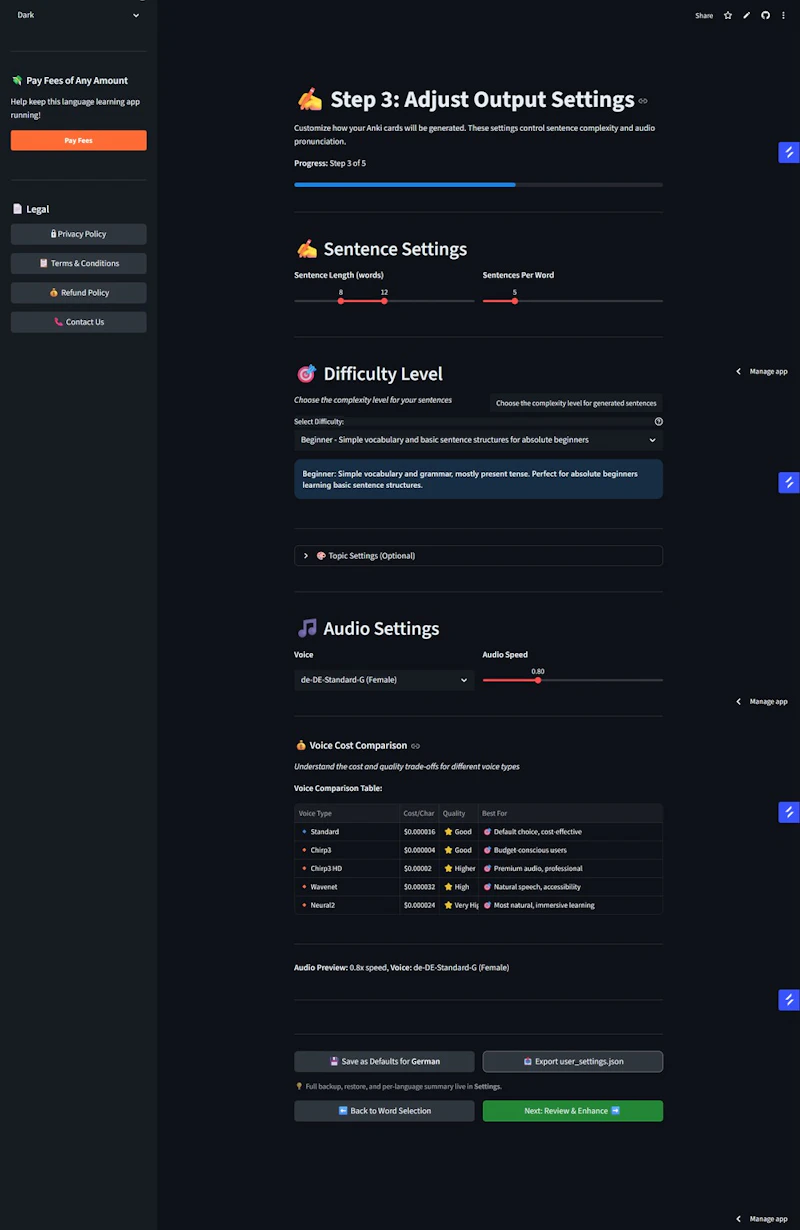Open the GitHub repository icon
The image size is (800, 1230).
(765, 15)
